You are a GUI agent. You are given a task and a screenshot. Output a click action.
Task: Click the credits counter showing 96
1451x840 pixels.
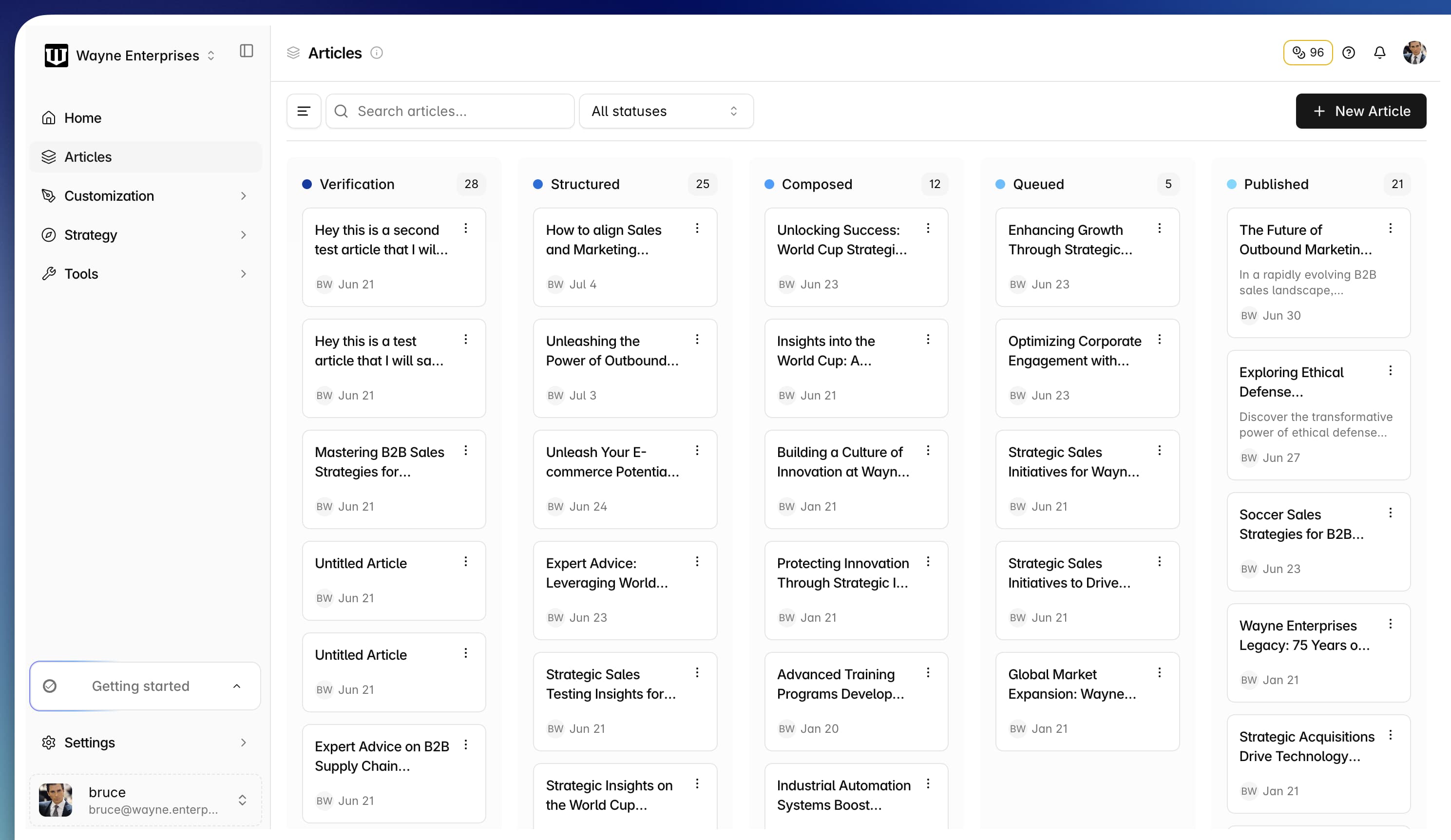[x=1308, y=53]
